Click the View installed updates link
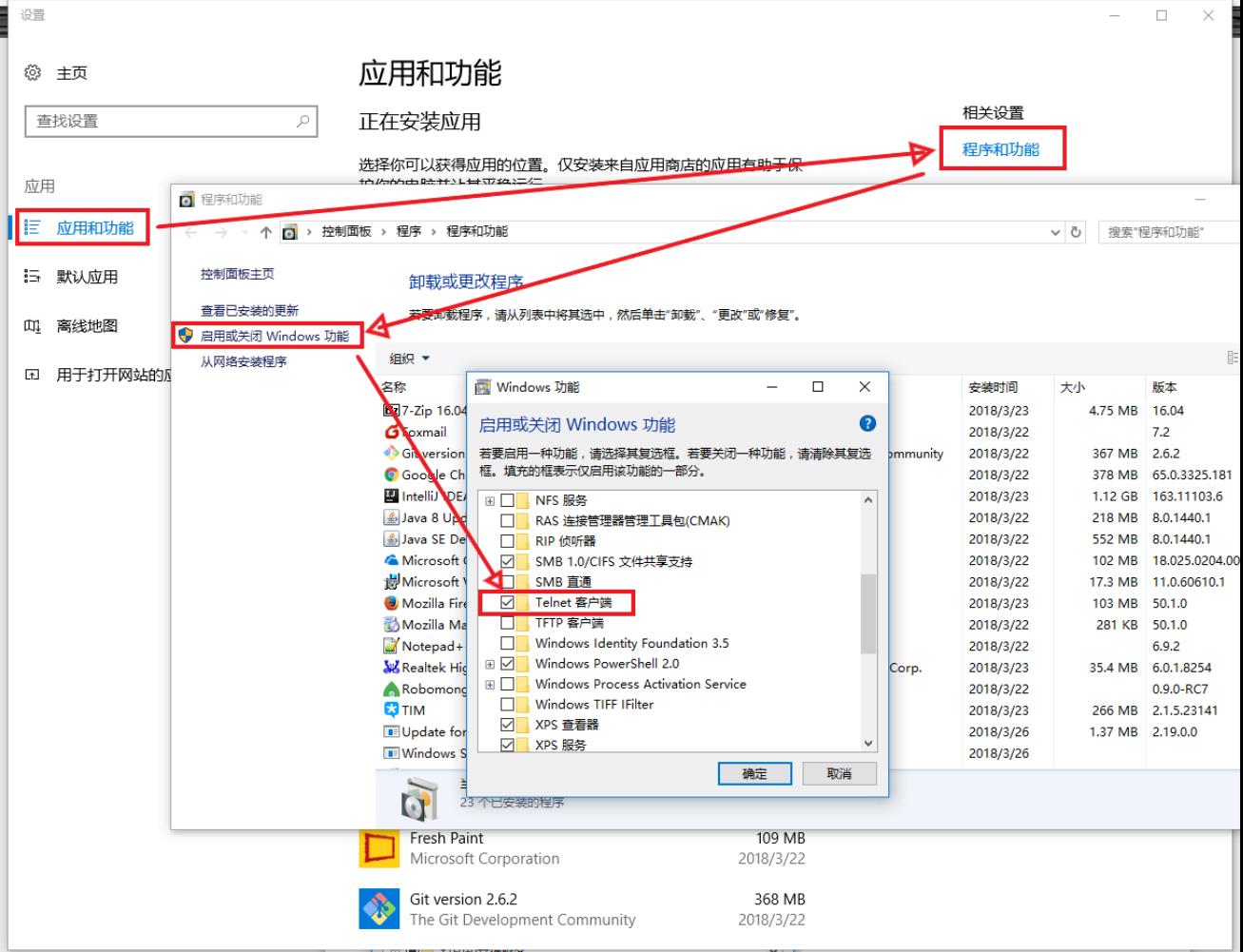The width and height of the screenshot is (1243, 952). pos(249,311)
